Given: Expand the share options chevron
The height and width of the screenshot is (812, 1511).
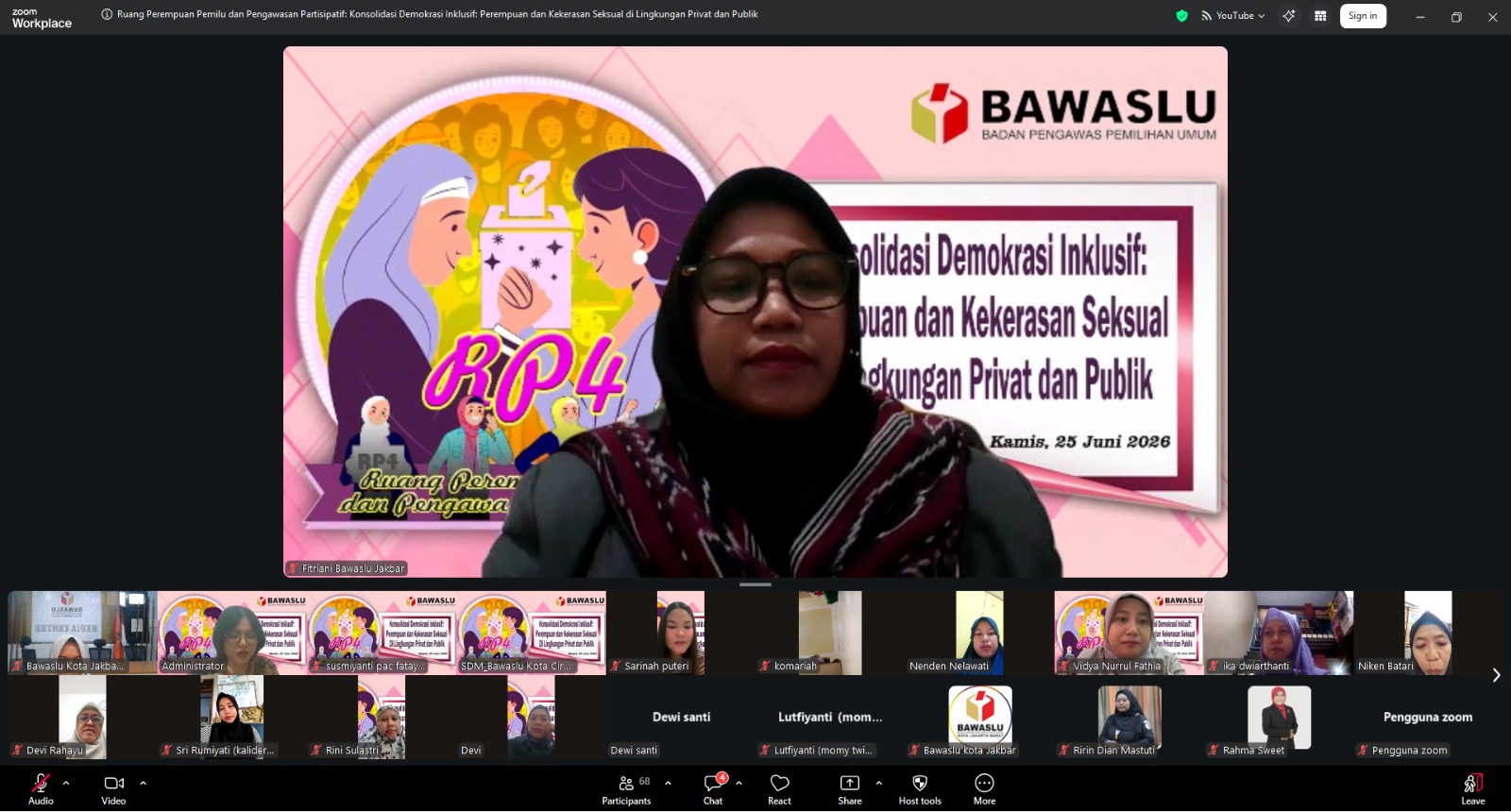Looking at the screenshot, I should (x=878, y=783).
